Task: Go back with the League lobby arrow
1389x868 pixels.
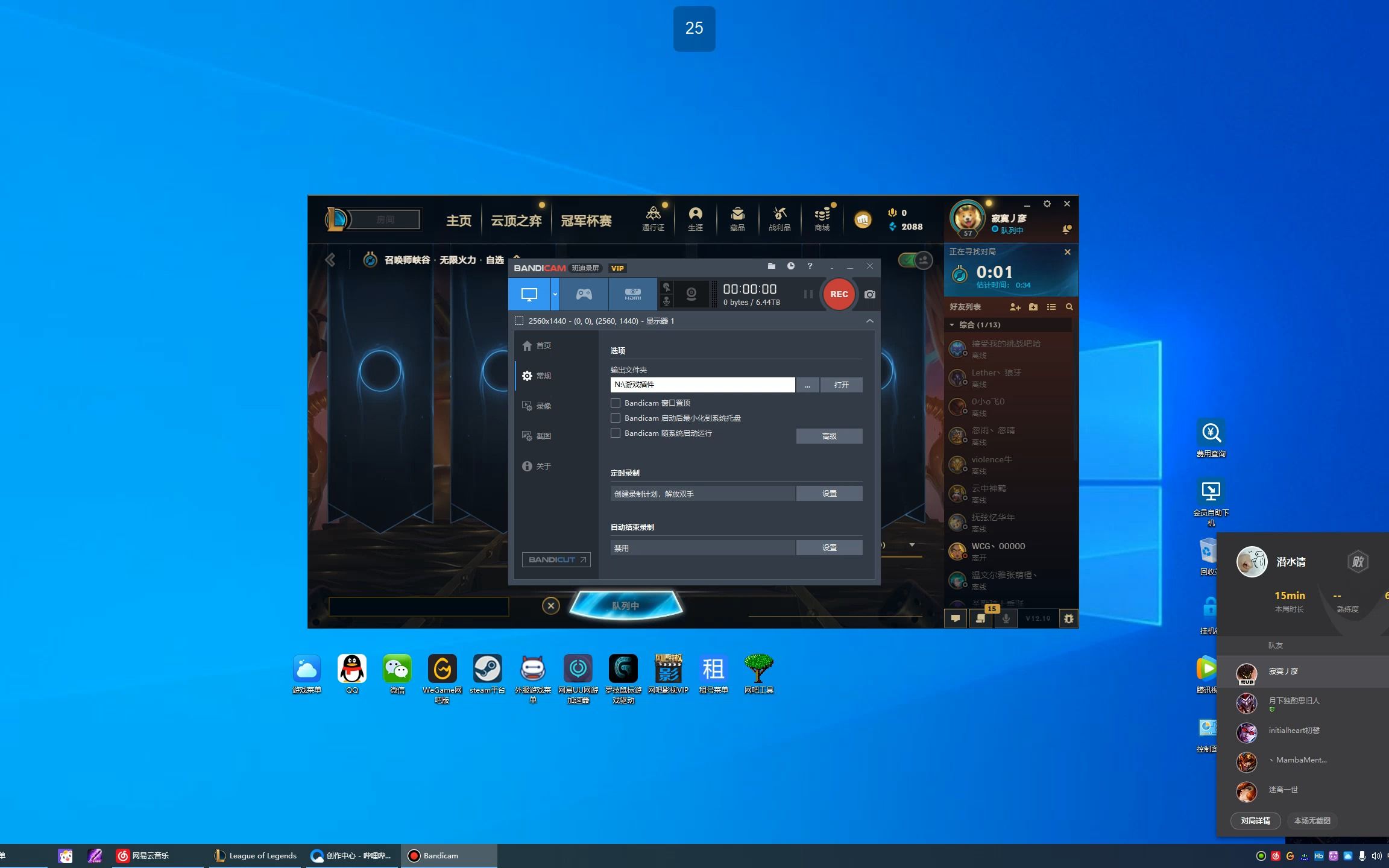Action: tap(330, 260)
